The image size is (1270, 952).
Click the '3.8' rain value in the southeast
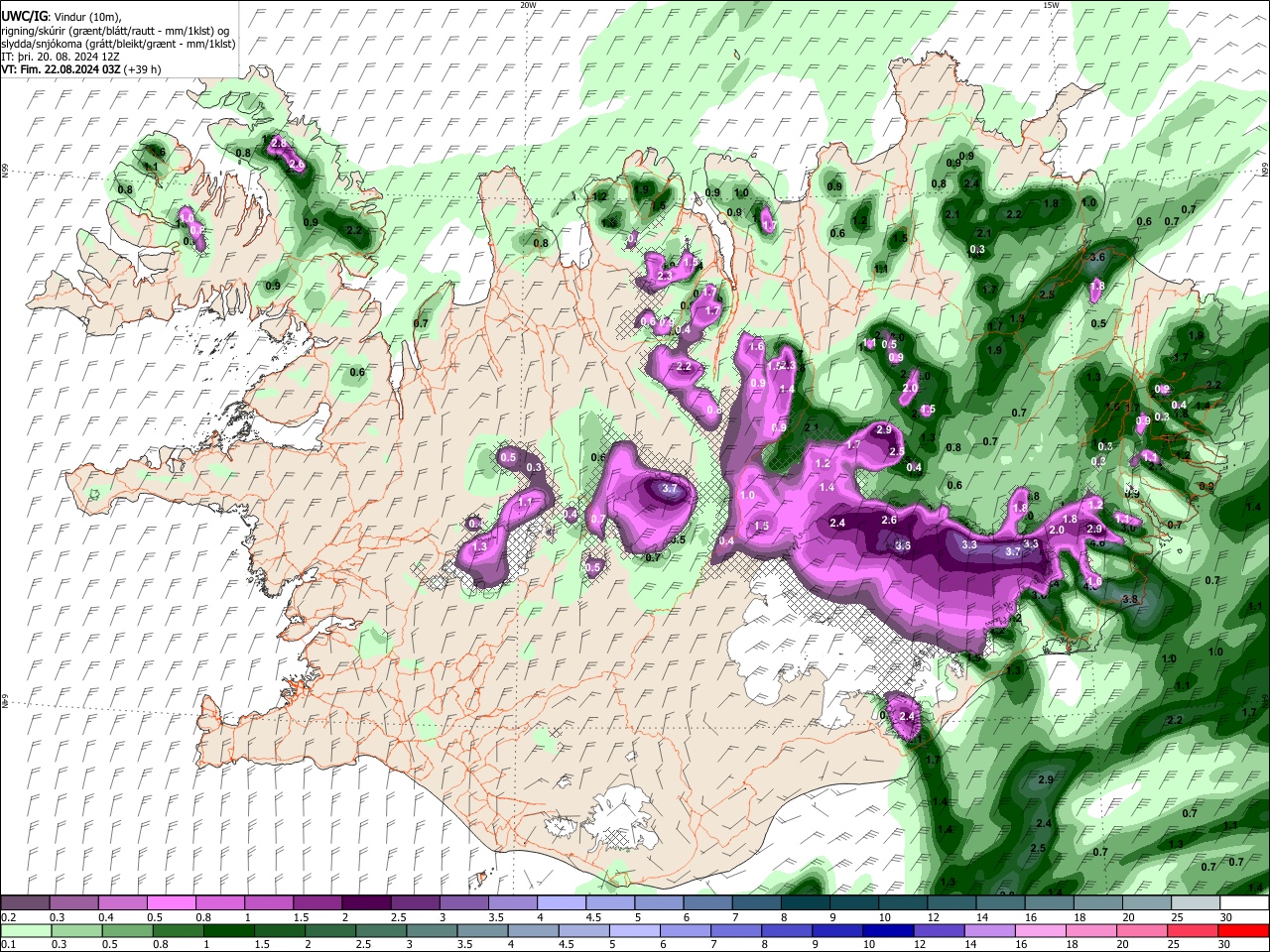point(1129,599)
